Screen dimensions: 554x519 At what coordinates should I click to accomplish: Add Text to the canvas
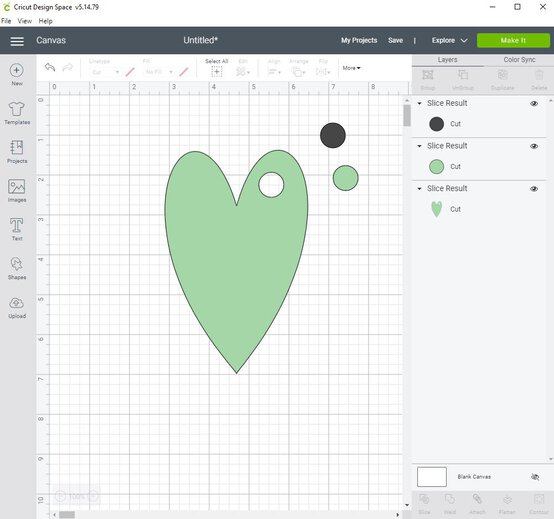point(17,229)
